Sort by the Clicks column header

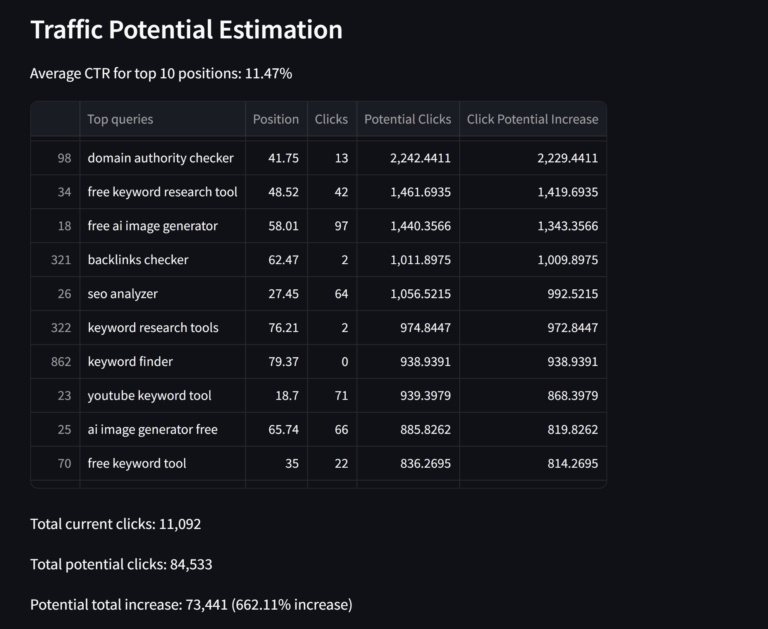pyautogui.click(x=331, y=119)
